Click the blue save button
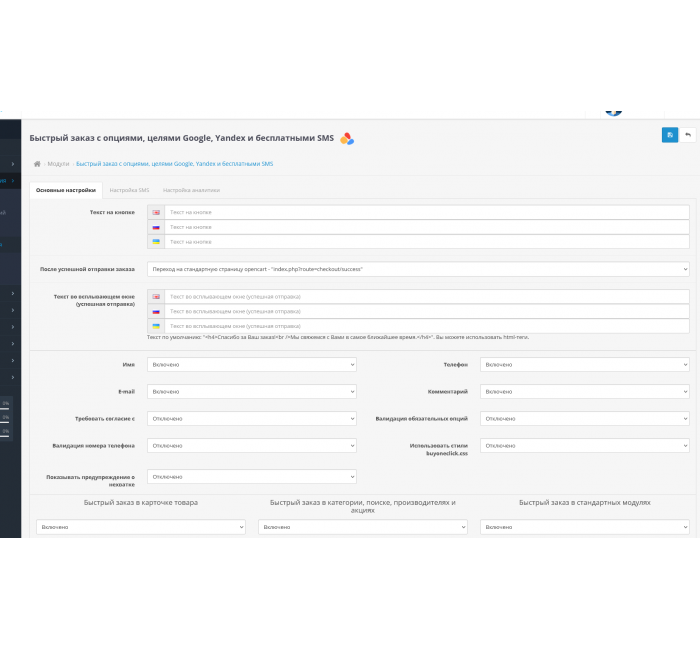700x650 pixels. pos(670,135)
